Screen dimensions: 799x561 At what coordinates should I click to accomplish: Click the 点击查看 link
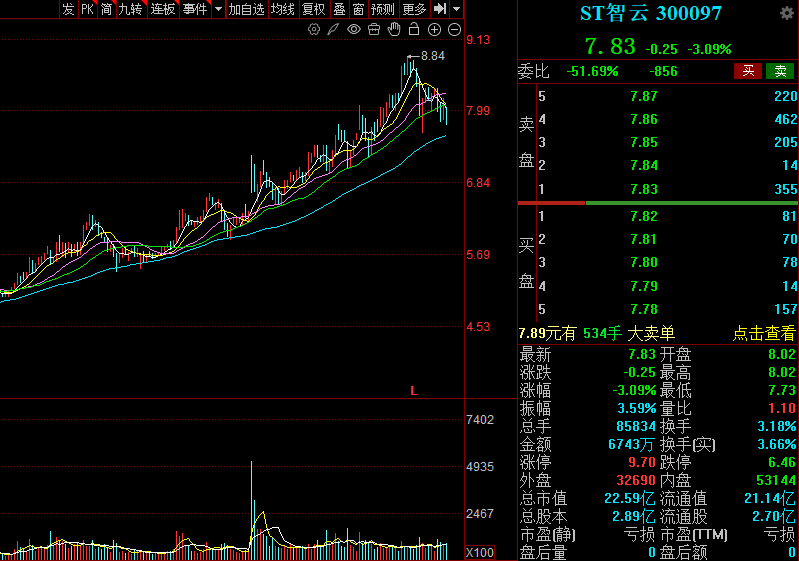pos(764,333)
